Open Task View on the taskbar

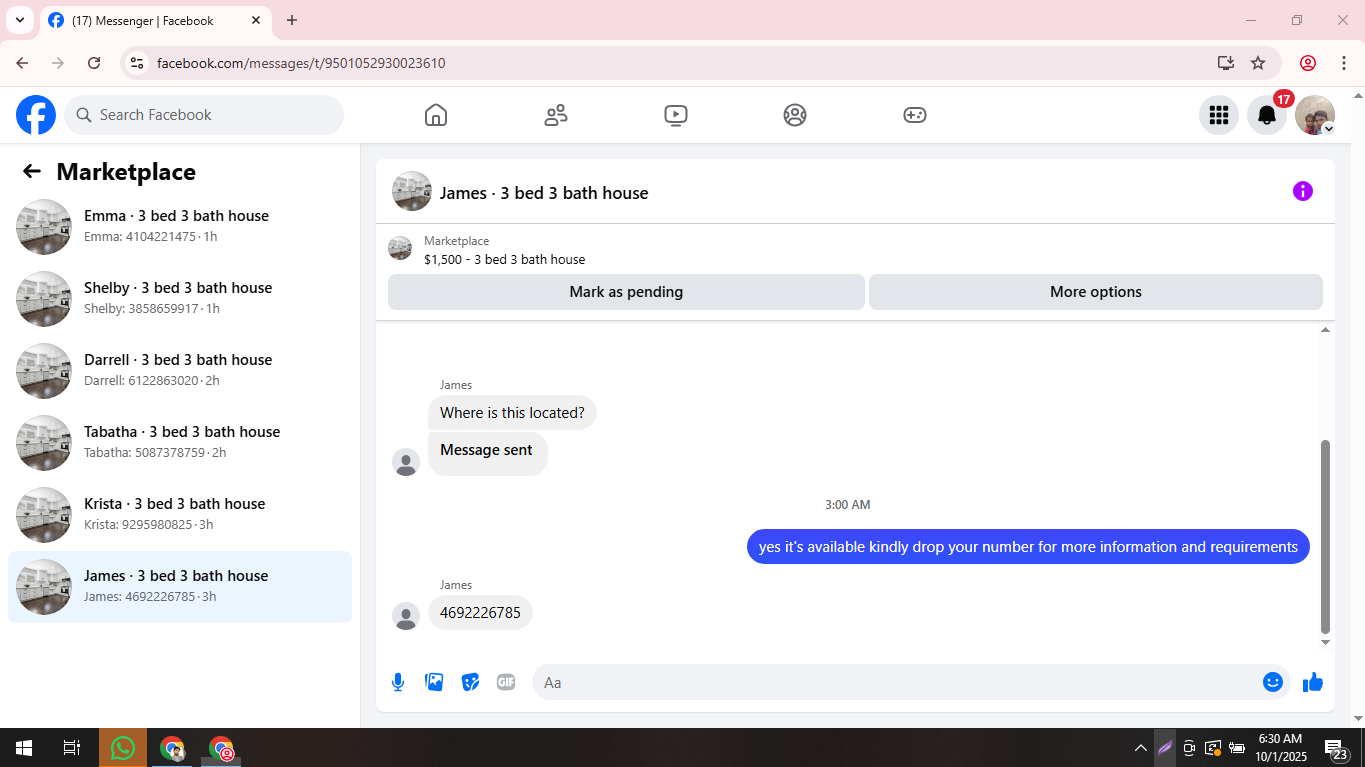72,748
